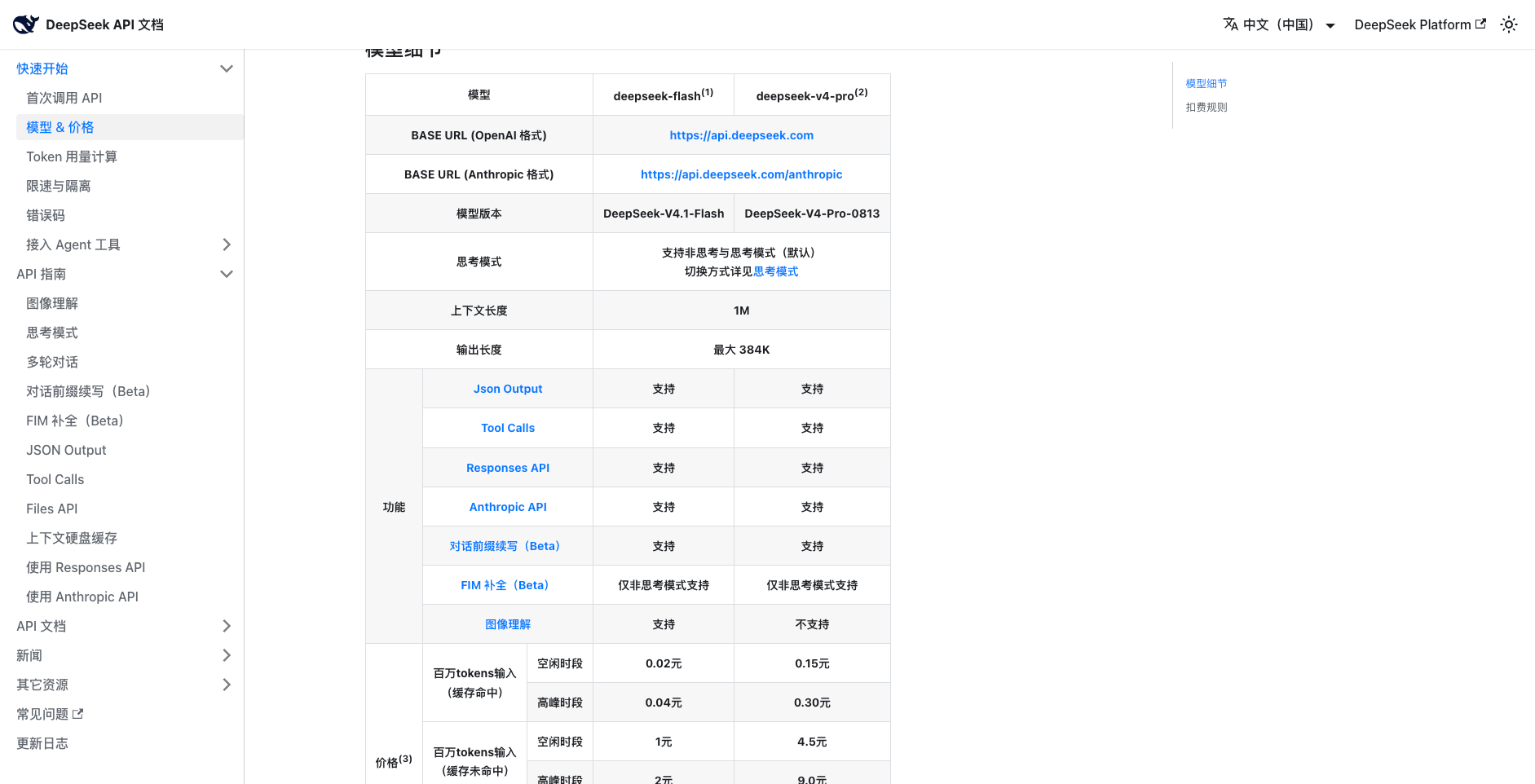The image size is (1535, 784).
Task: Click the 0.30元 price cell
Action: [x=812, y=703]
